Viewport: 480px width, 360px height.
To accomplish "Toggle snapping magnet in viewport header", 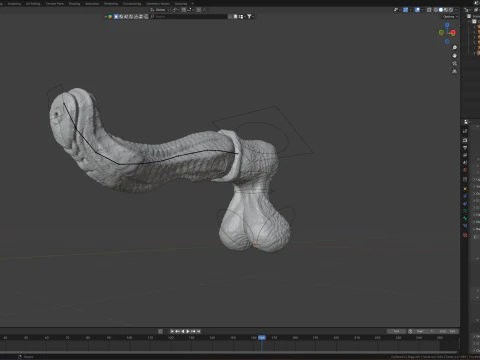I will (183, 10).
